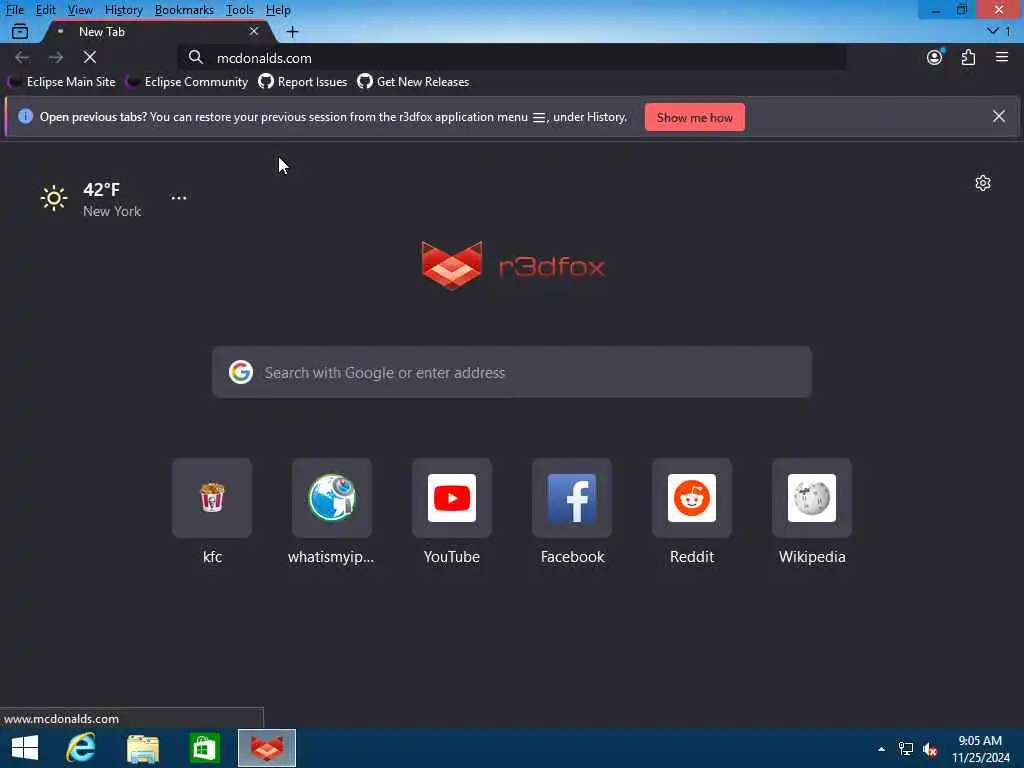
Task: Show hidden tray icons arrow
Action: coord(881,749)
